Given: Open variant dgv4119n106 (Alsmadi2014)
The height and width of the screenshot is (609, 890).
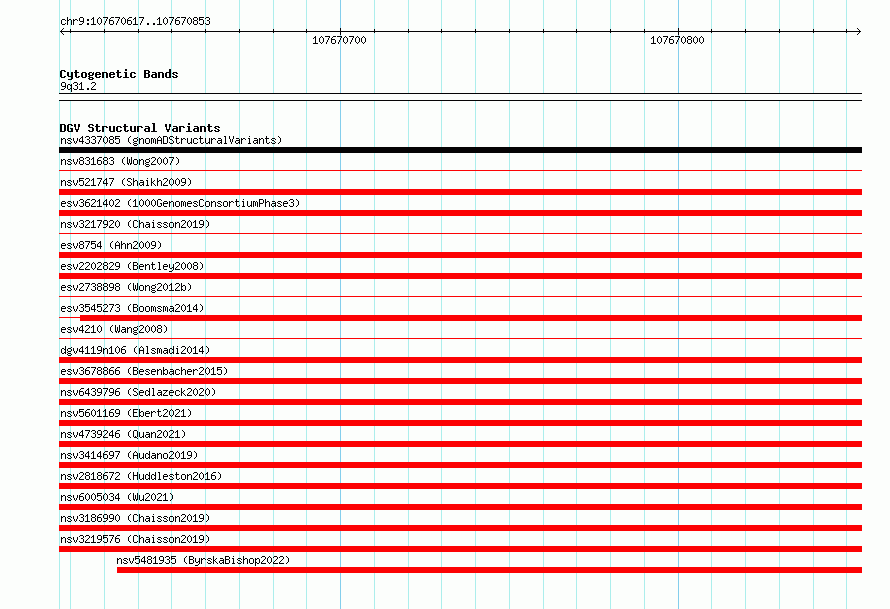Looking at the screenshot, I should tap(135, 350).
